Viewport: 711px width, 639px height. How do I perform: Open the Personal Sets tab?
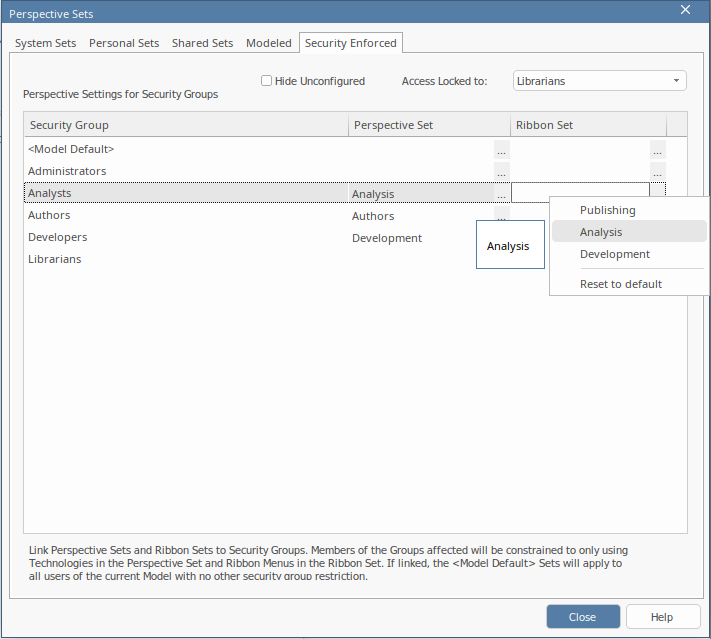pyautogui.click(x=124, y=43)
